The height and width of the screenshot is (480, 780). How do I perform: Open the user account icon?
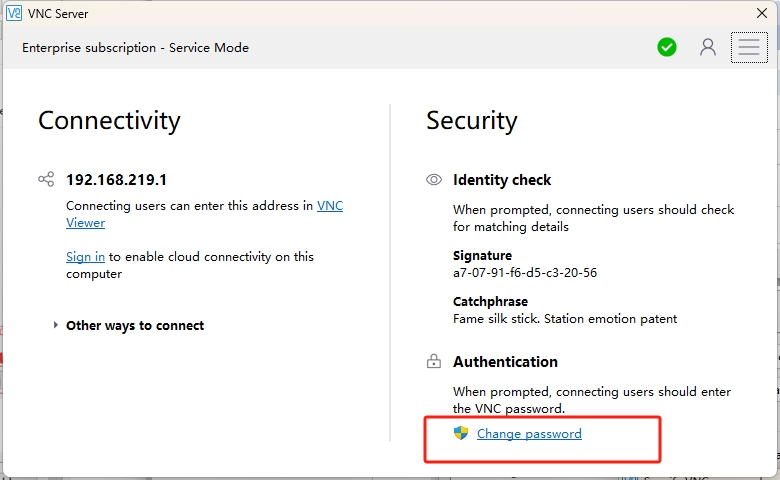tap(708, 47)
